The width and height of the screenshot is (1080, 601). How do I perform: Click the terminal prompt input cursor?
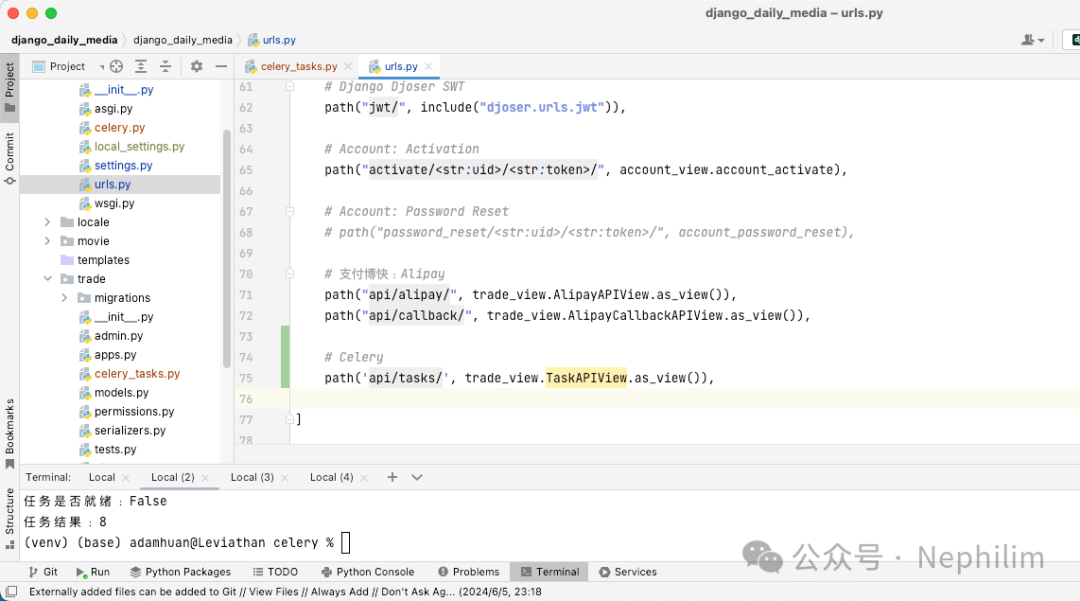(346, 542)
